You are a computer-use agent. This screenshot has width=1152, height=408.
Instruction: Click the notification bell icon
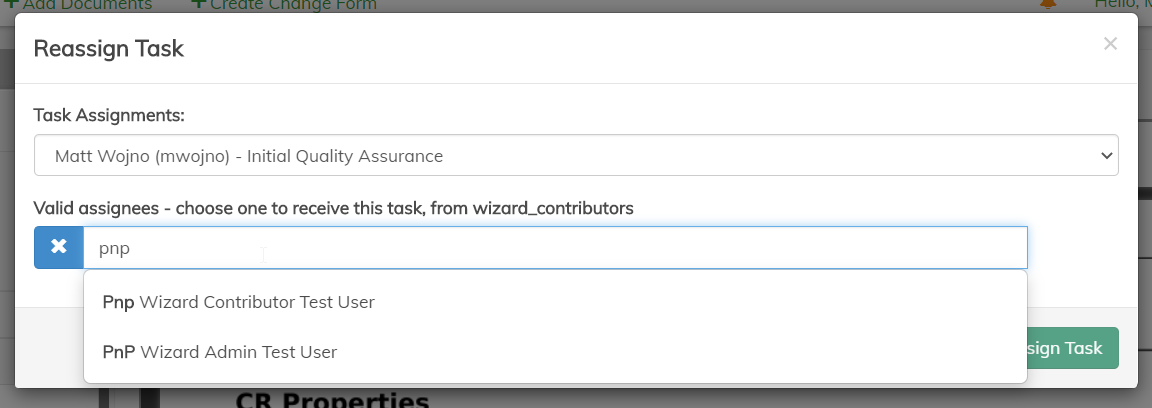coord(1048,5)
